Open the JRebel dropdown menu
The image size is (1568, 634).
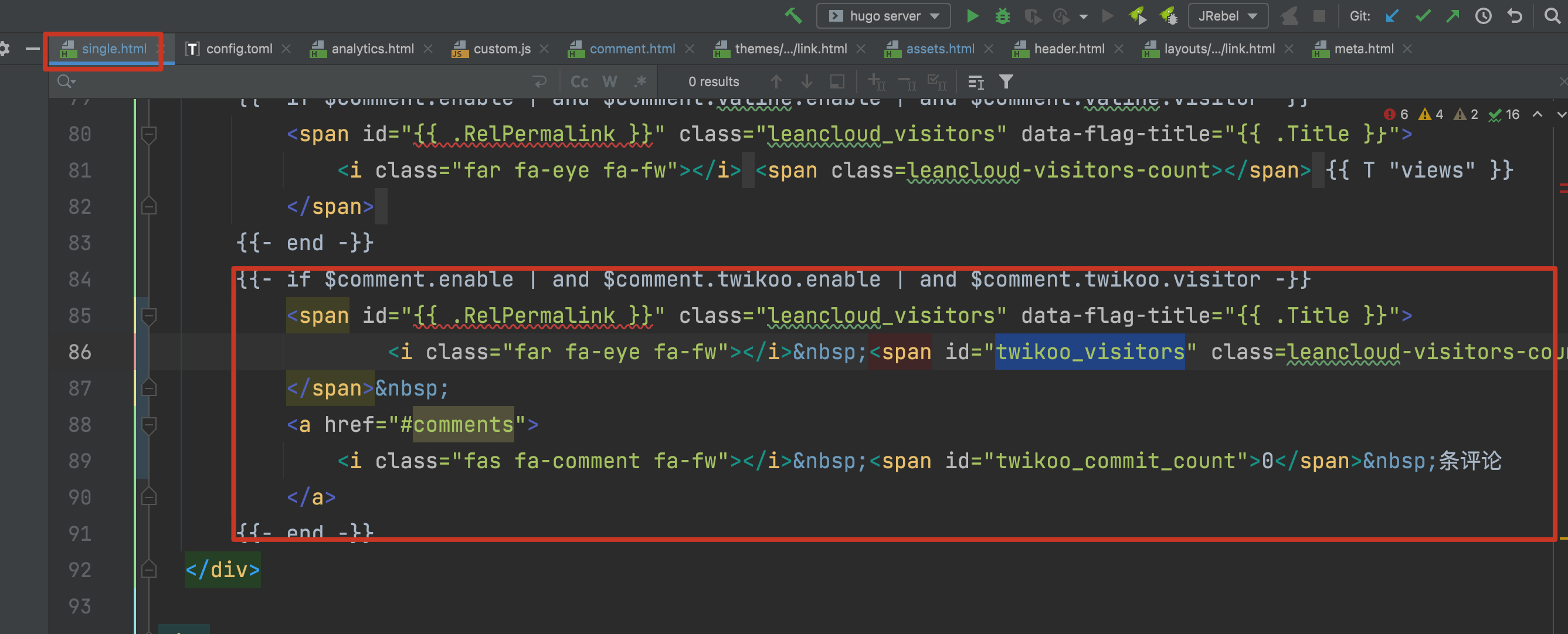point(1228,16)
